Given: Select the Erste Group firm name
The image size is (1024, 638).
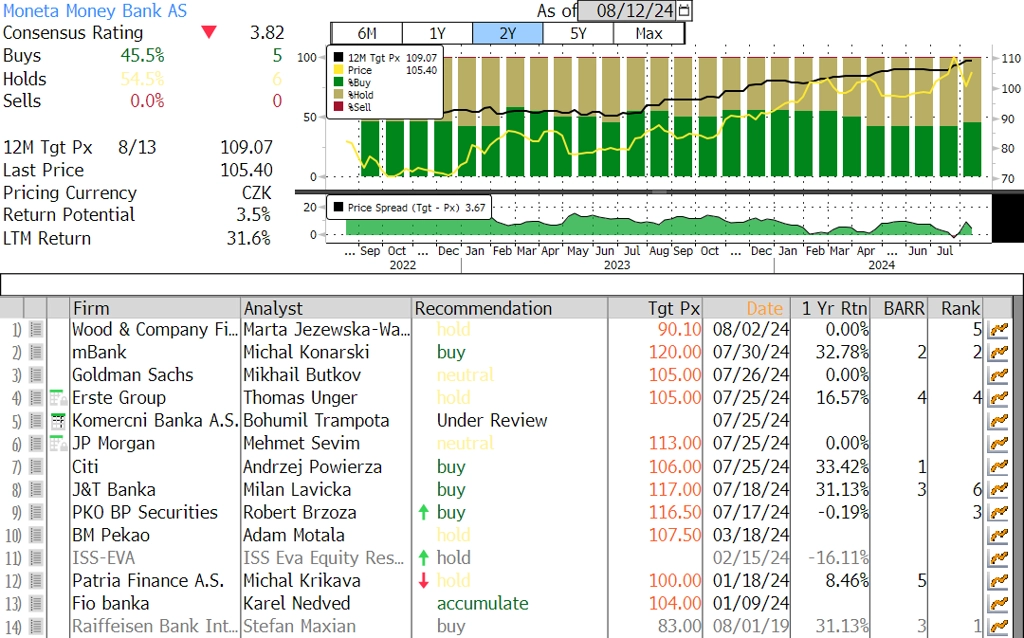Looking at the screenshot, I should (119, 398).
